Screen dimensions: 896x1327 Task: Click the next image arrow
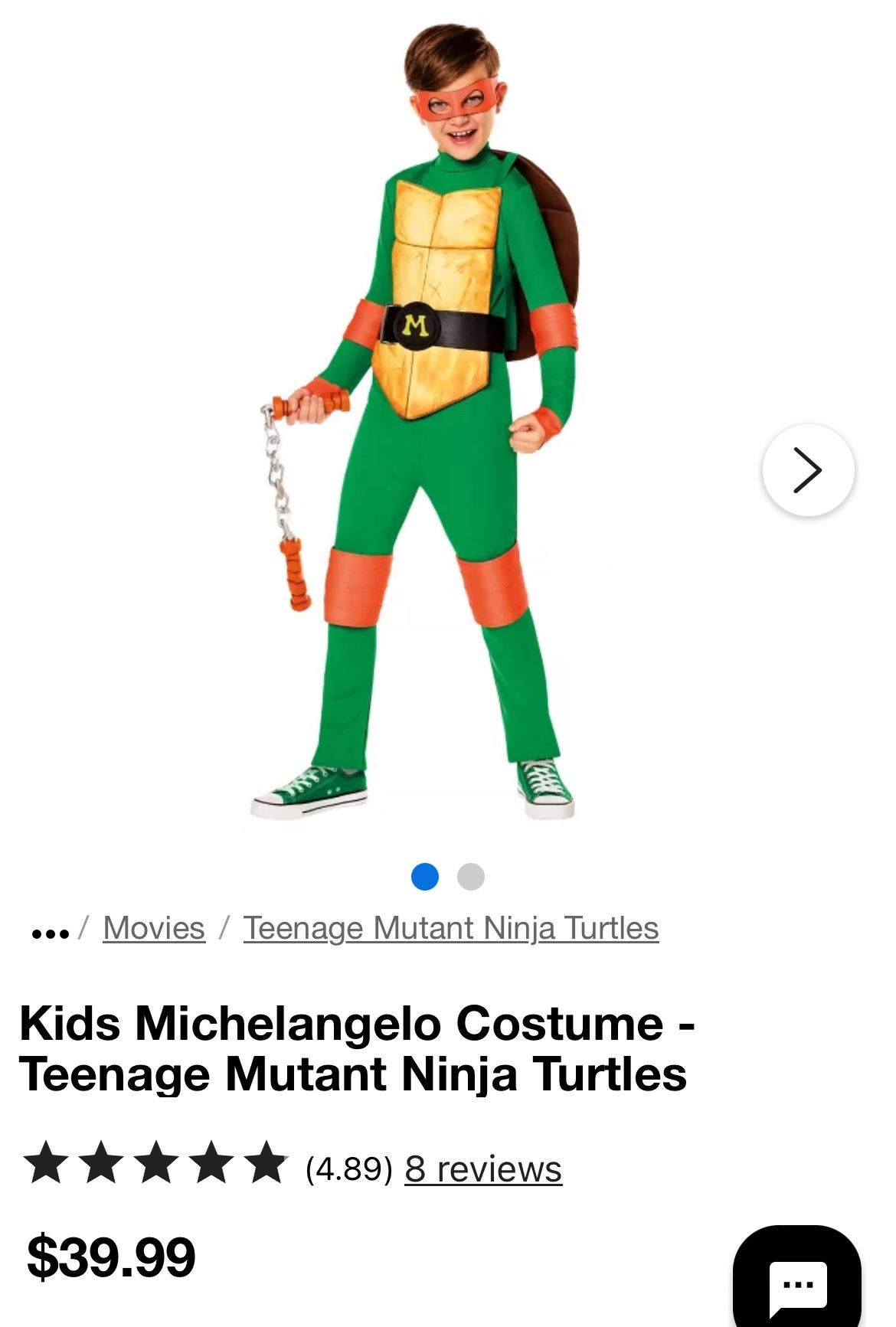(808, 469)
